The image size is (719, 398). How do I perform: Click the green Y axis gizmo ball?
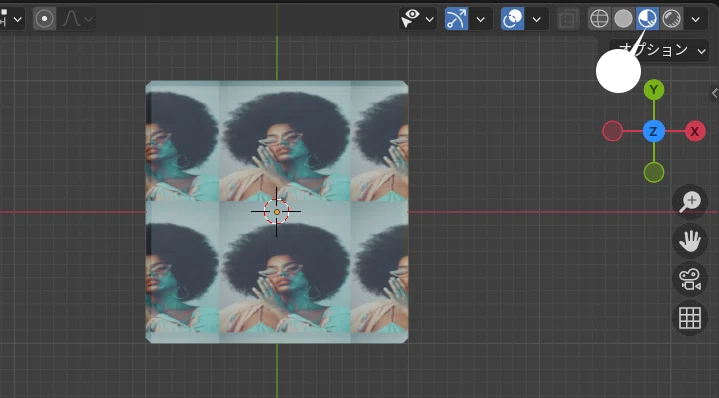654,90
